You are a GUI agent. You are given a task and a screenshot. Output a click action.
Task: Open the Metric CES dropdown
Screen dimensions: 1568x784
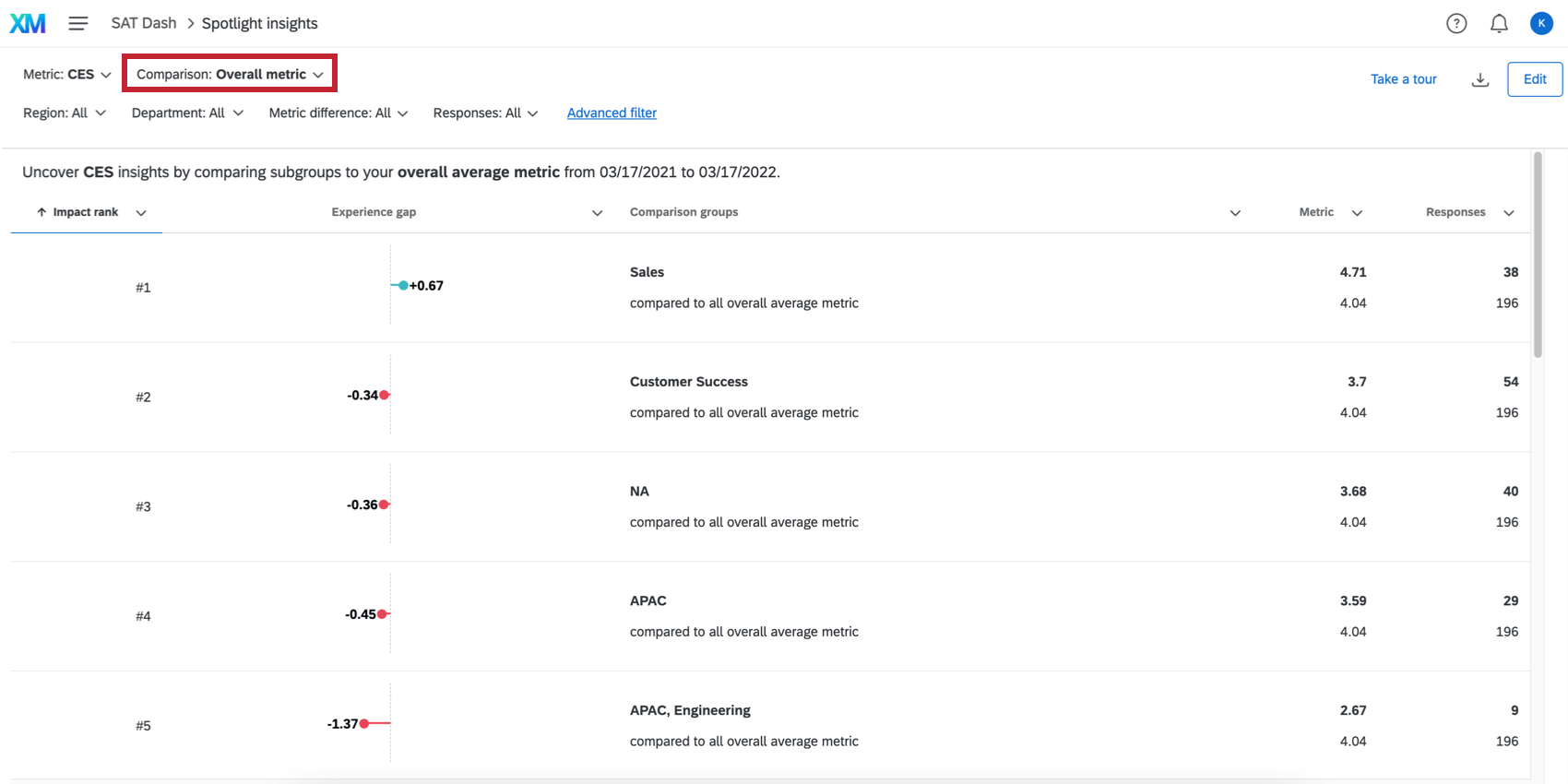(x=66, y=75)
